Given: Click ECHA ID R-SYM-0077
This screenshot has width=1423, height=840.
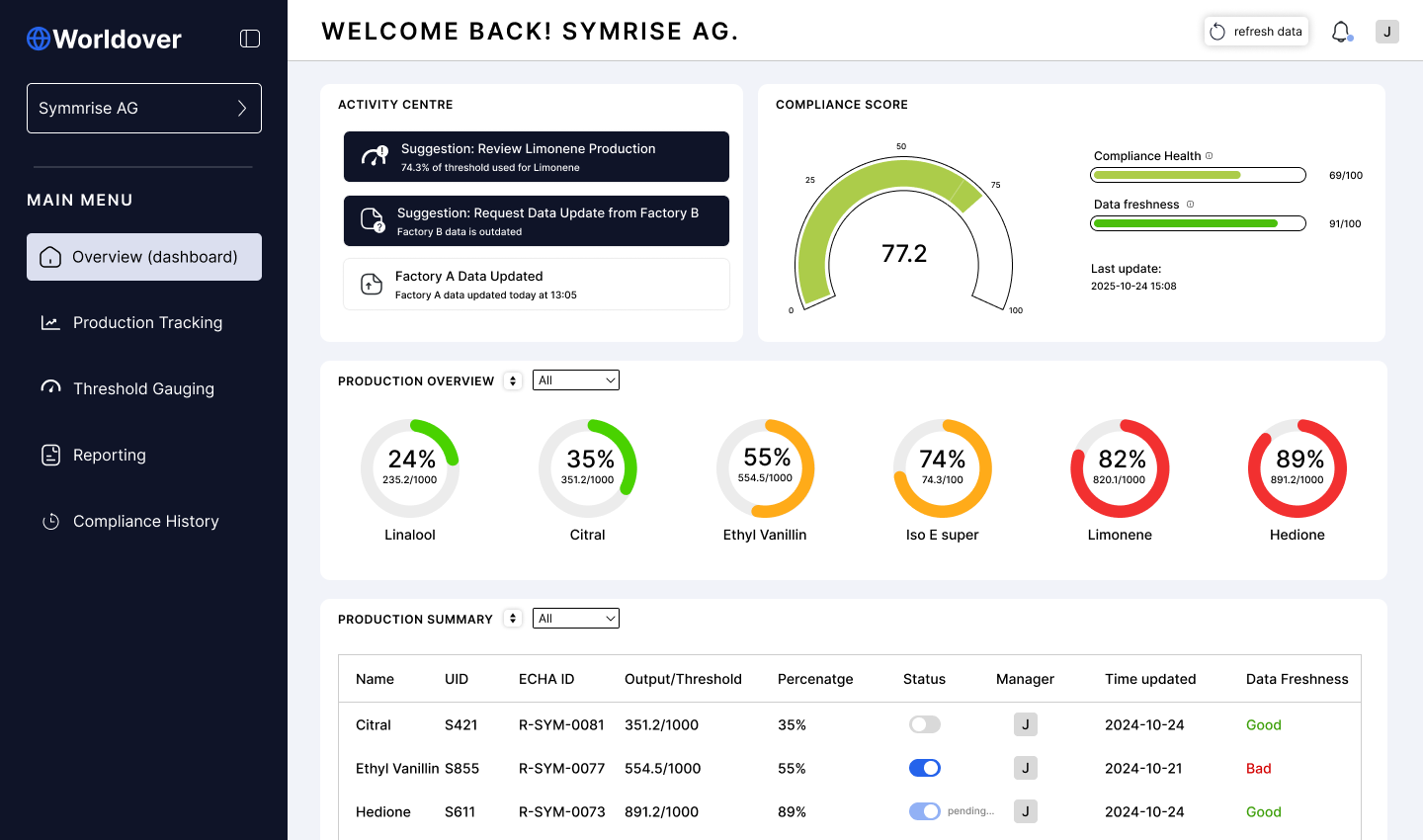Looking at the screenshot, I should [x=561, y=768].
